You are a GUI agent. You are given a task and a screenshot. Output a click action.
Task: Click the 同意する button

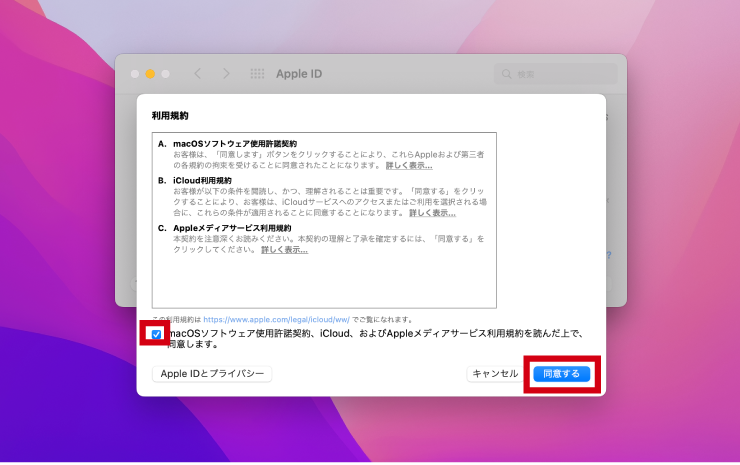[562, 374]
